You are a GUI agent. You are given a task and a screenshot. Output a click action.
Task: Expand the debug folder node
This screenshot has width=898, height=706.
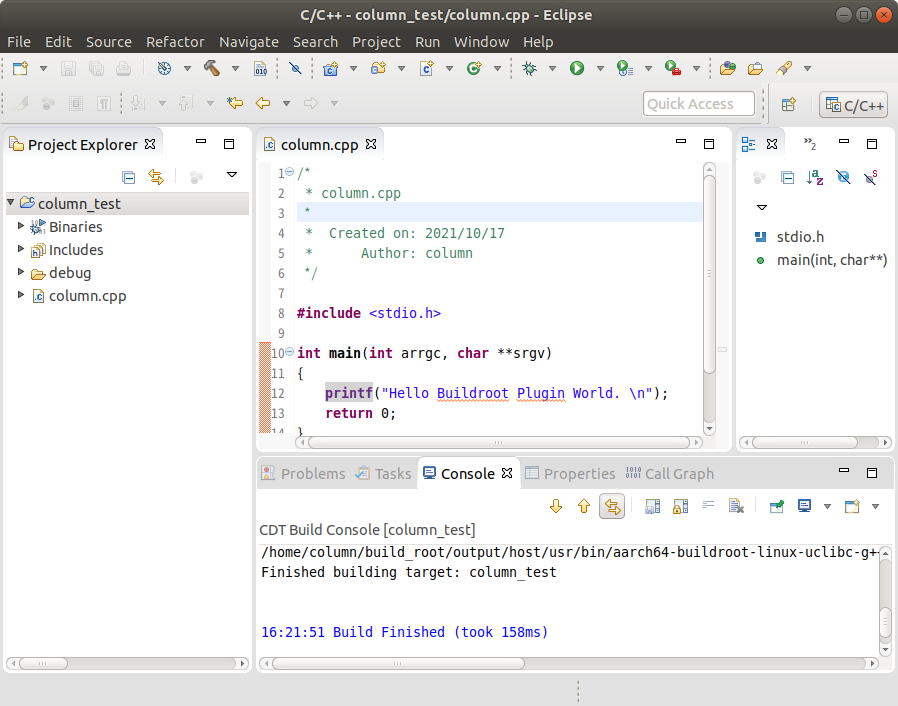click(21, 271)
